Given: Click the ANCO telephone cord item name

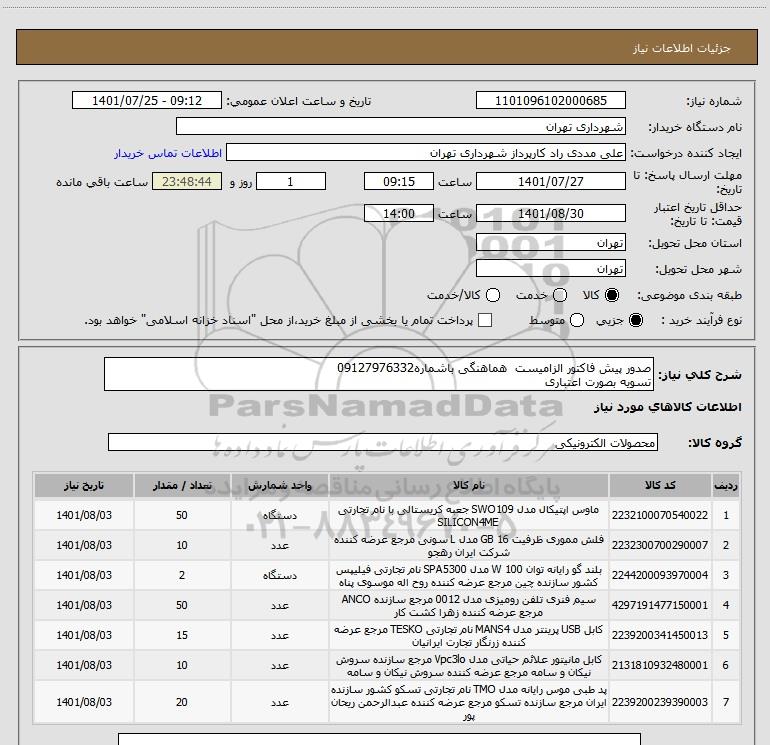Looking at the screenshot, I should point(468,606).
